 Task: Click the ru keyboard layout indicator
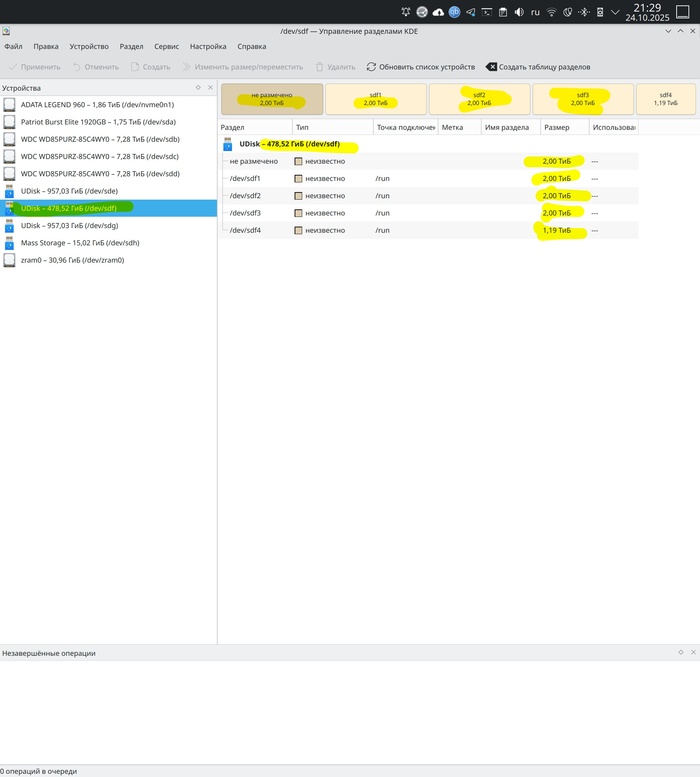[535, 12]
